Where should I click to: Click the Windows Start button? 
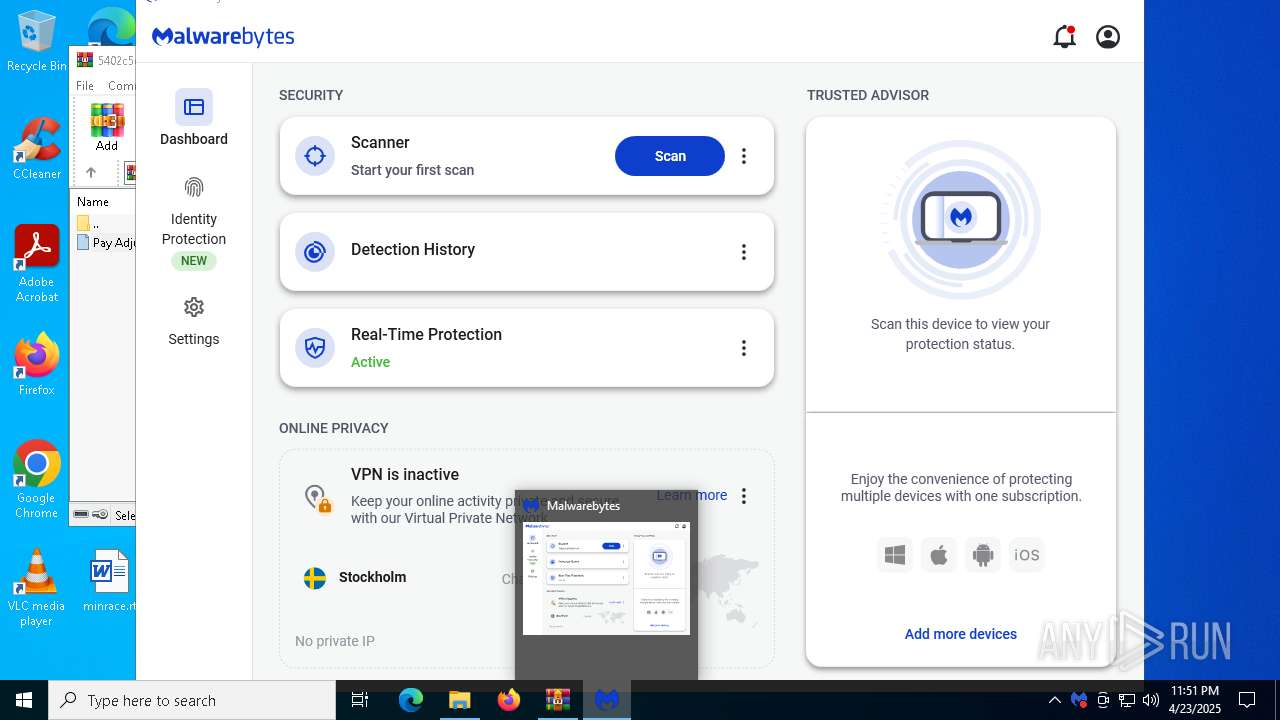pyautogui.click(x=24, y=700)
